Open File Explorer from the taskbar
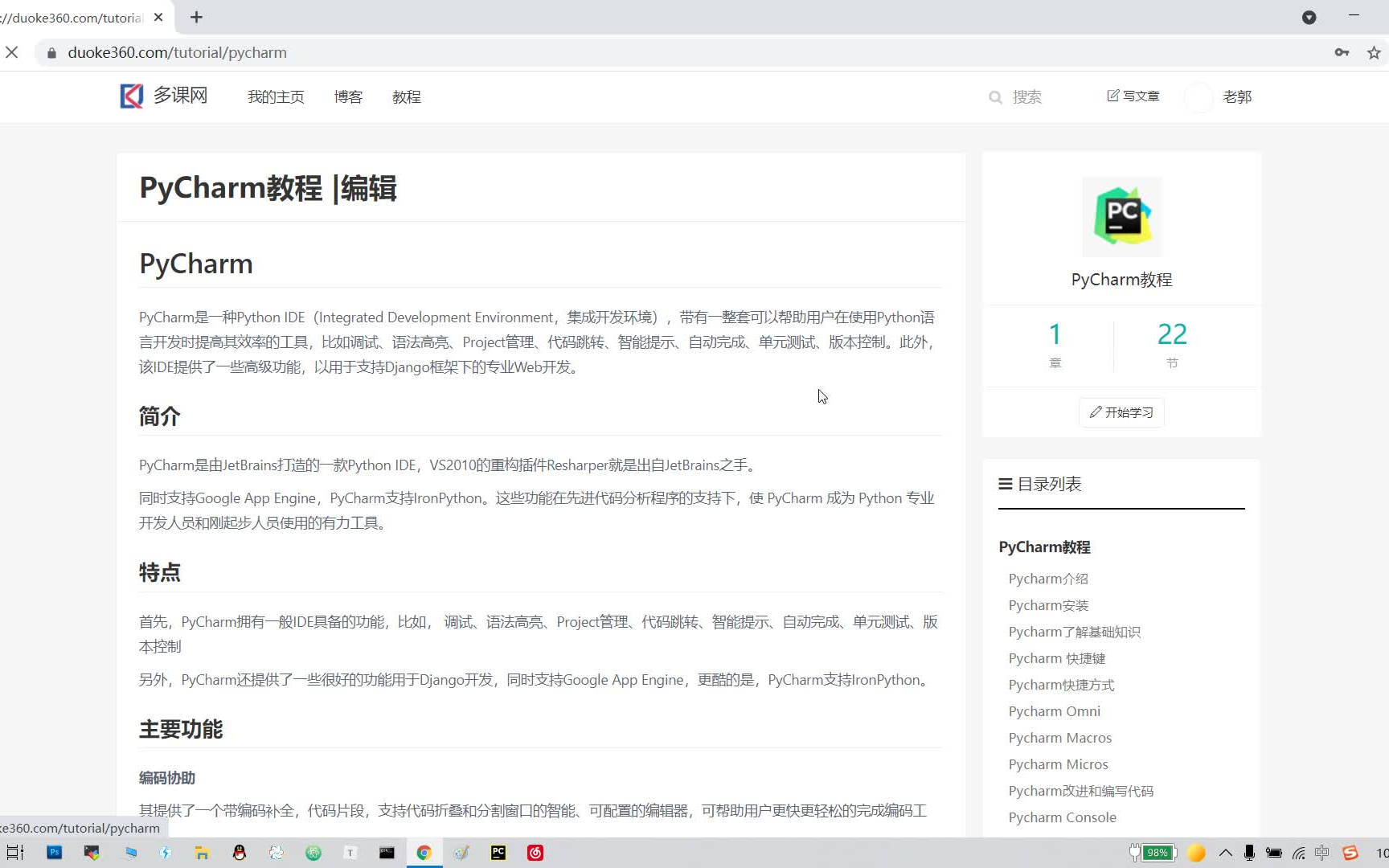This screenshot has height=868, width=1389. 202,853
